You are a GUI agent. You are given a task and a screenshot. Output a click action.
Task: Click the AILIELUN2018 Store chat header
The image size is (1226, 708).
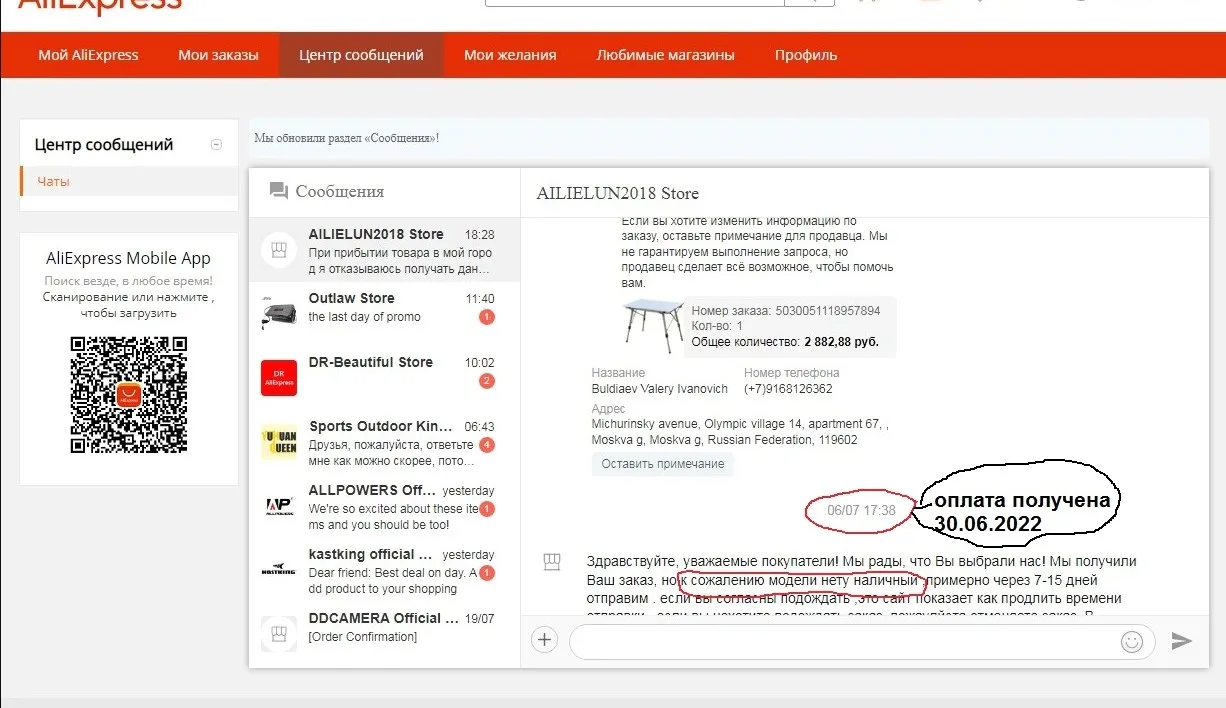618,193
